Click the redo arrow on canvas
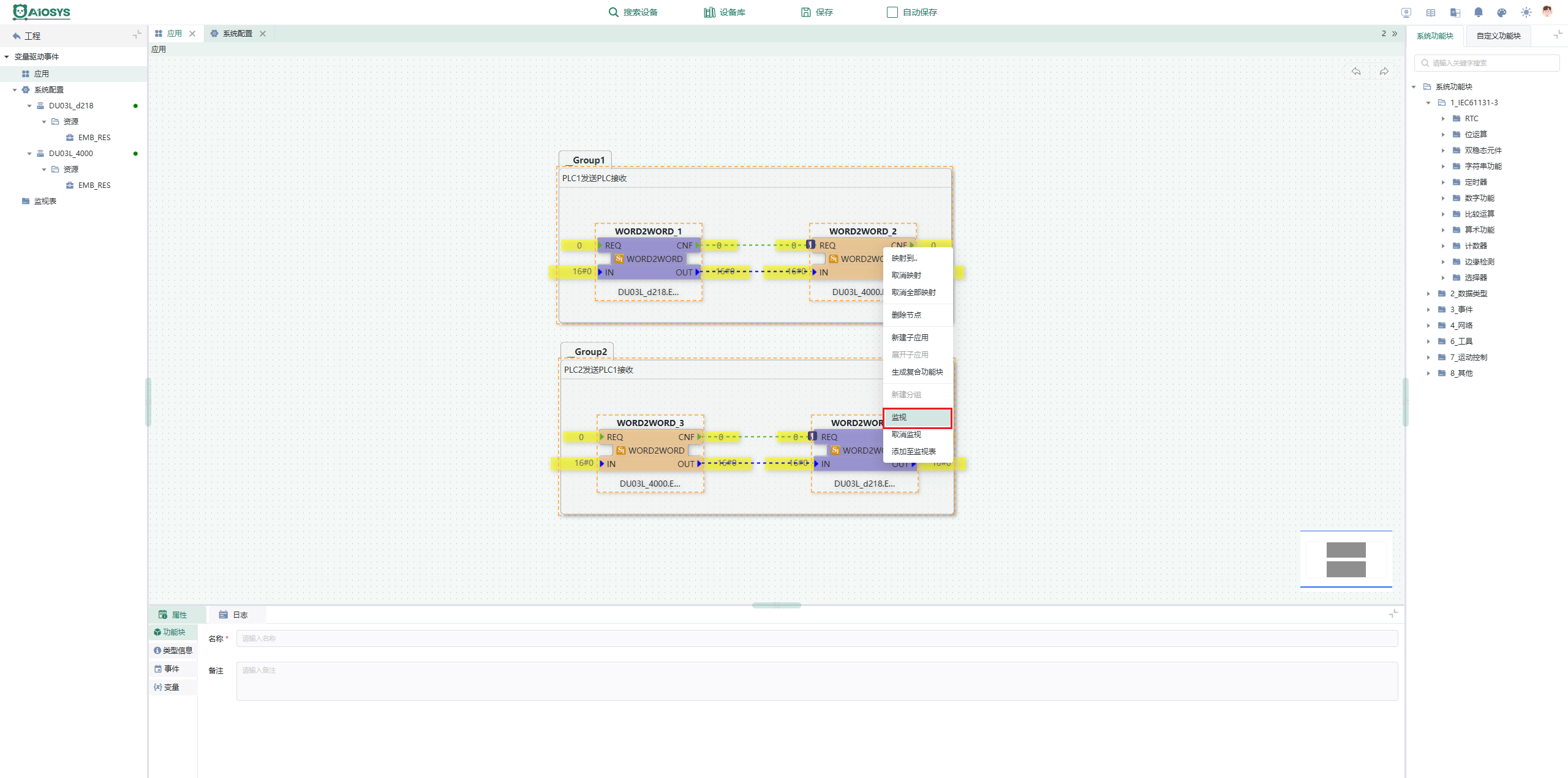 1384,72
